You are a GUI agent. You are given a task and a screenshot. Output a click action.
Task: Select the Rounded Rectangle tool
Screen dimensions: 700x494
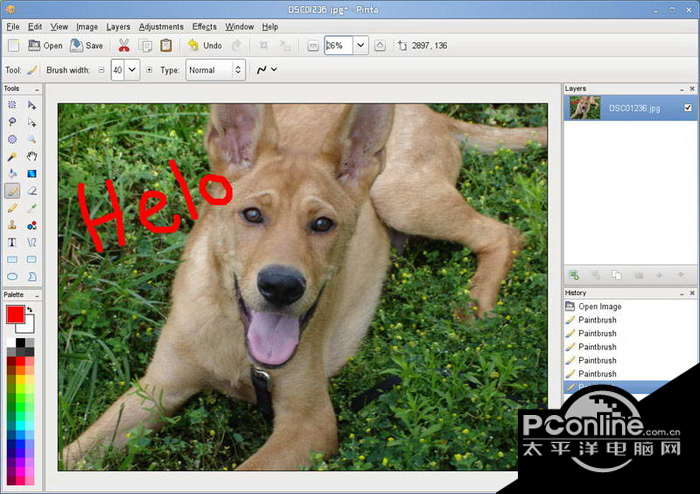(32, 259)
